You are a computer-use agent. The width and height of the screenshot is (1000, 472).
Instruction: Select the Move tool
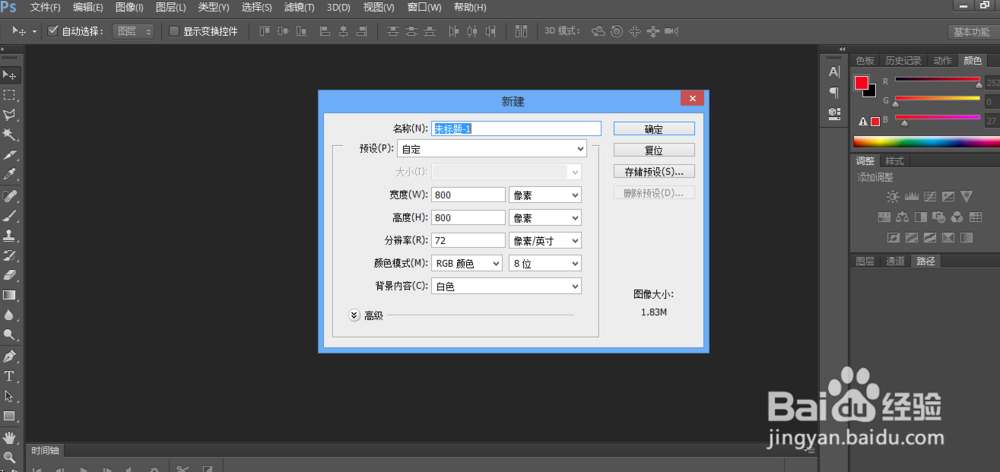[10, 75]
